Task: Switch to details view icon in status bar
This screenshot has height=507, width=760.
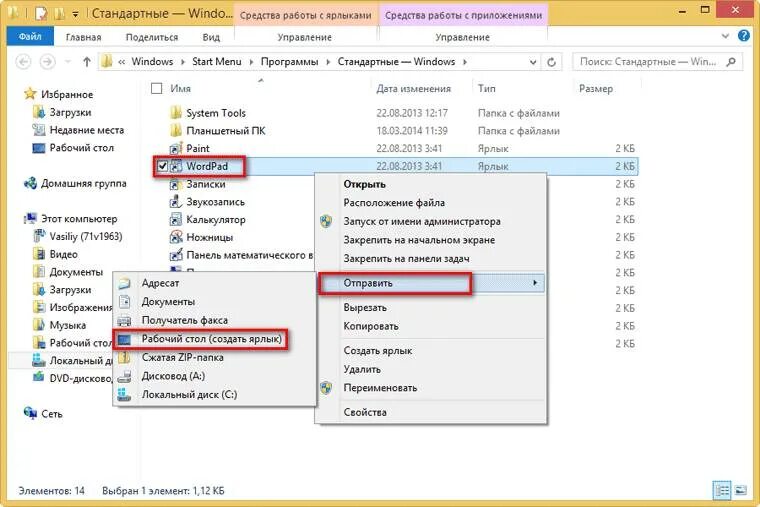Action: (722, 491)
